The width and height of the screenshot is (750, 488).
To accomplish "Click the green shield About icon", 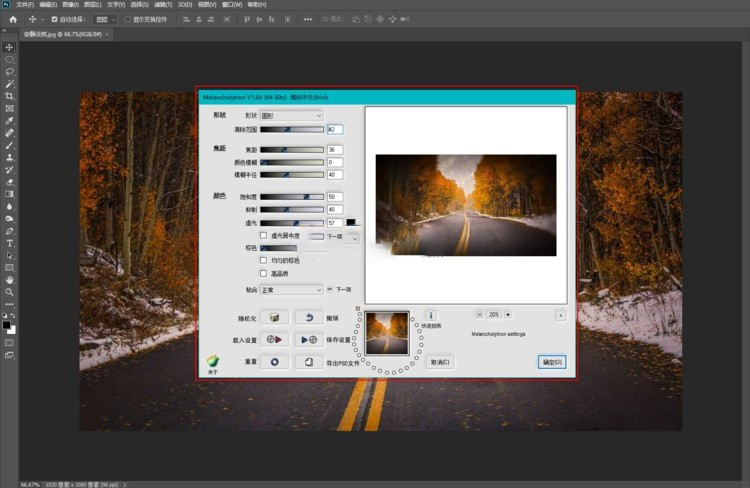I will click(212, 361).
